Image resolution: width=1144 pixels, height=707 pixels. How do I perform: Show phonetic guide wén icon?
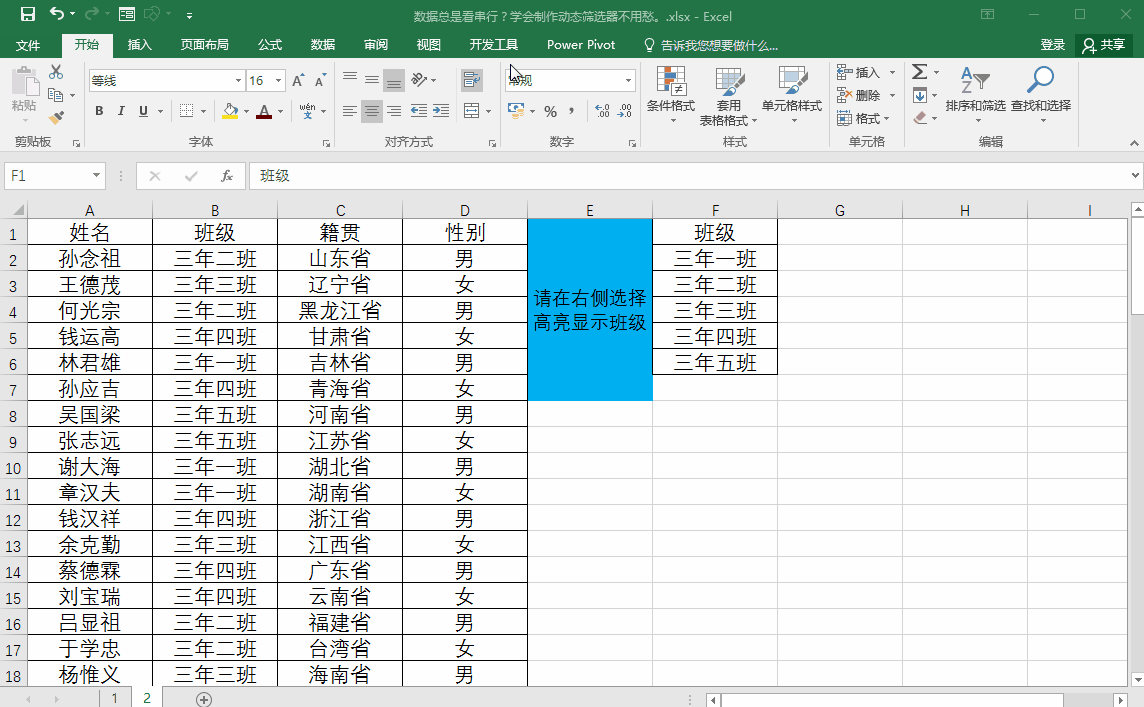tap(307, 111)
